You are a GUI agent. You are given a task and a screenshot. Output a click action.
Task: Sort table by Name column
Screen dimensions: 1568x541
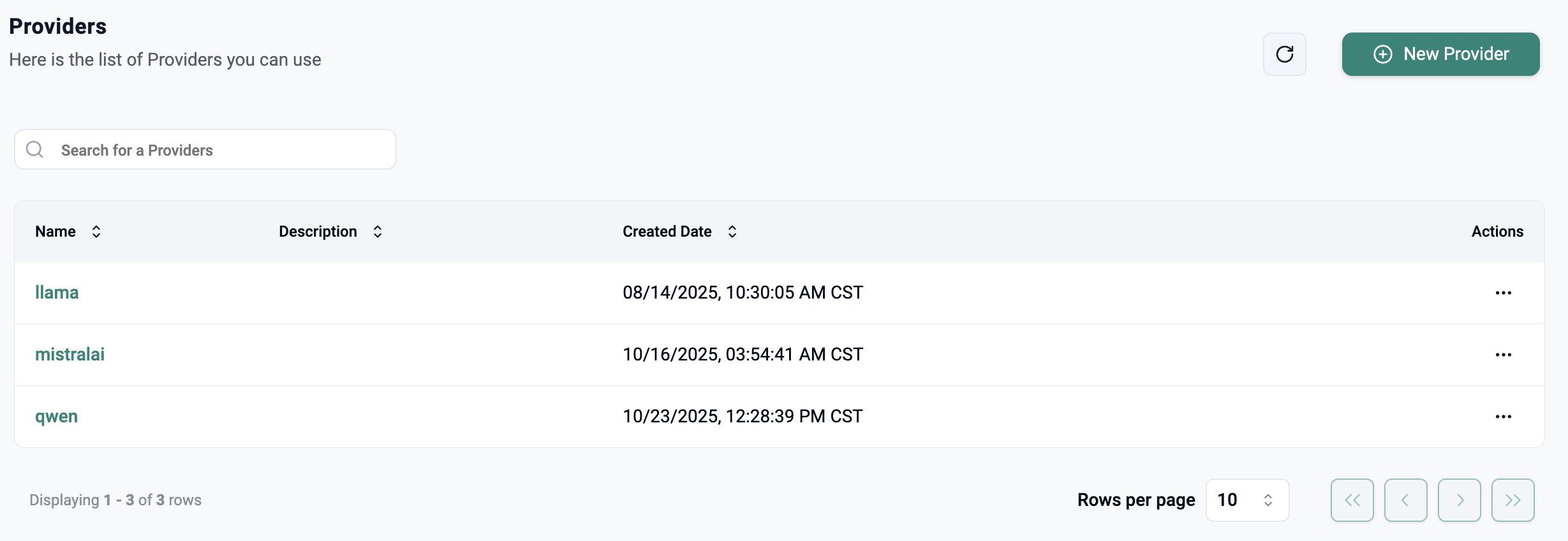[96, 232]
